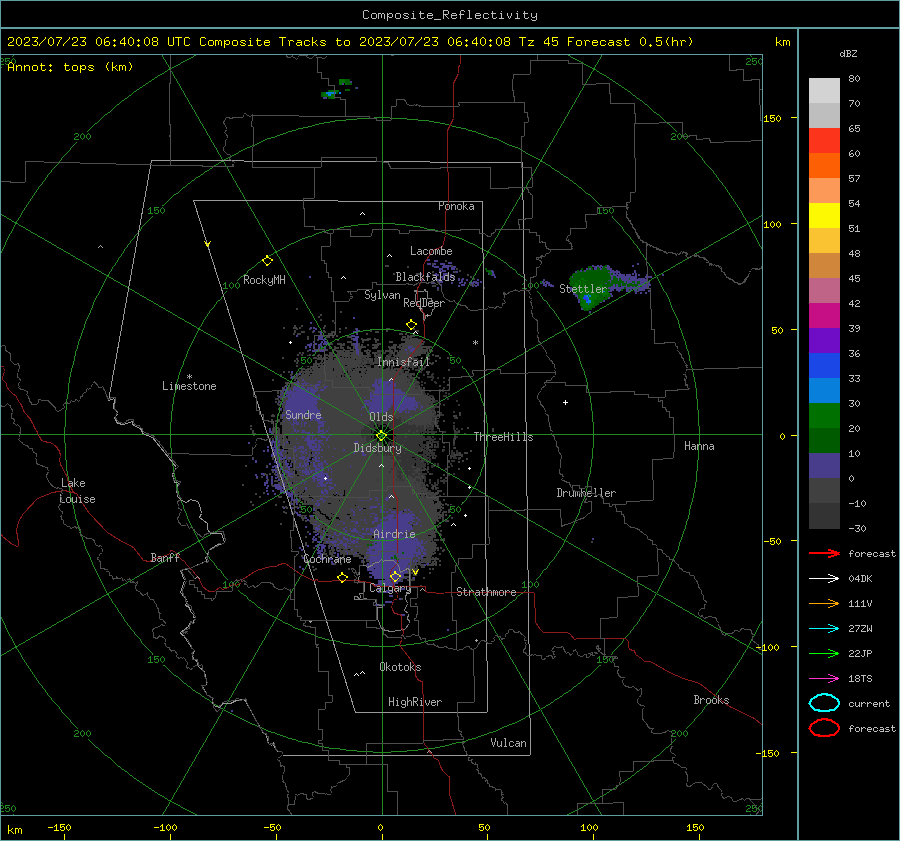The width and height of the screenshot is (900, 841).
Task: Click the red forecast ellipse icon
Action: (x=824, y=728)
